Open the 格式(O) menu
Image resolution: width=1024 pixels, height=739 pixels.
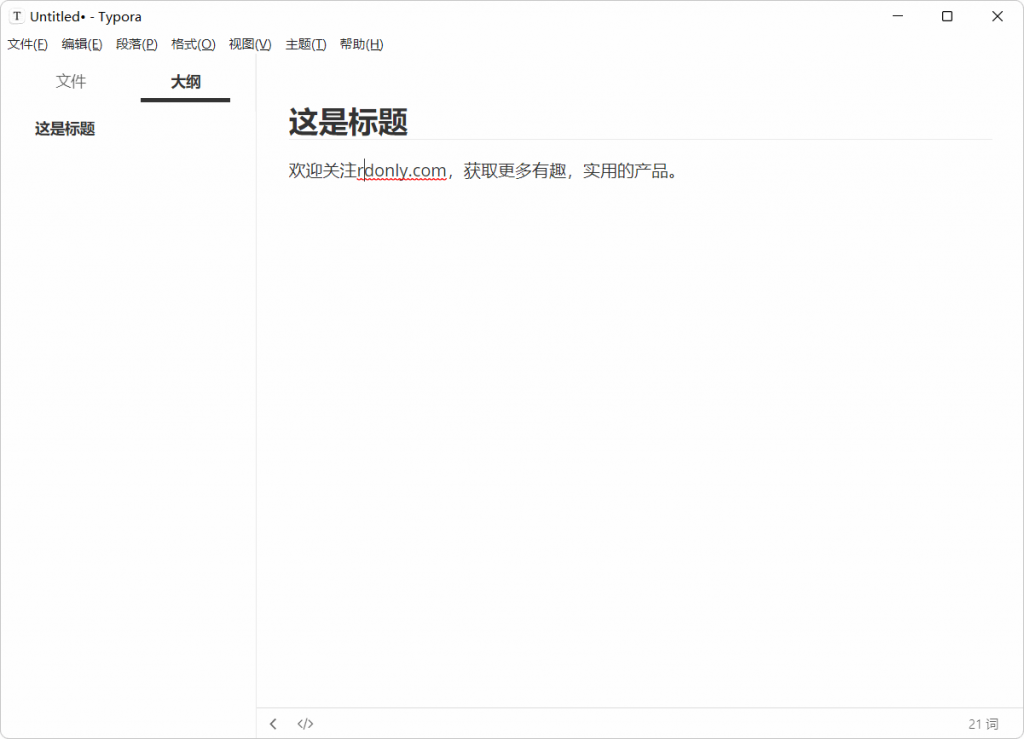(x=193, y=44)
